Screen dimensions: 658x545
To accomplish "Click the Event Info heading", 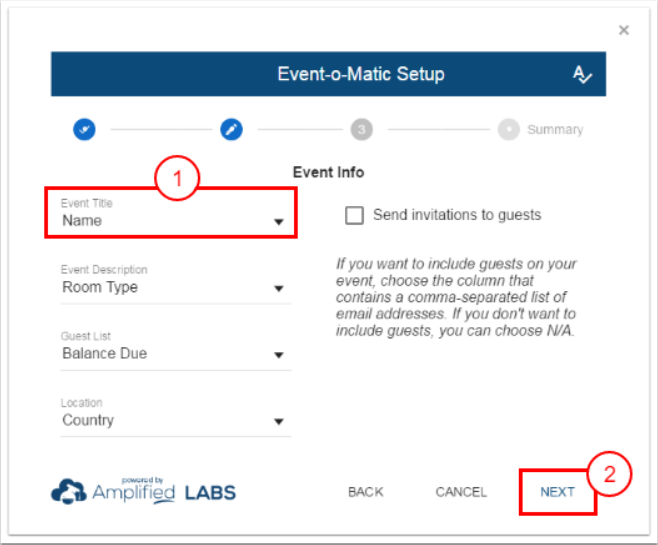I will (x=328, y=172).
